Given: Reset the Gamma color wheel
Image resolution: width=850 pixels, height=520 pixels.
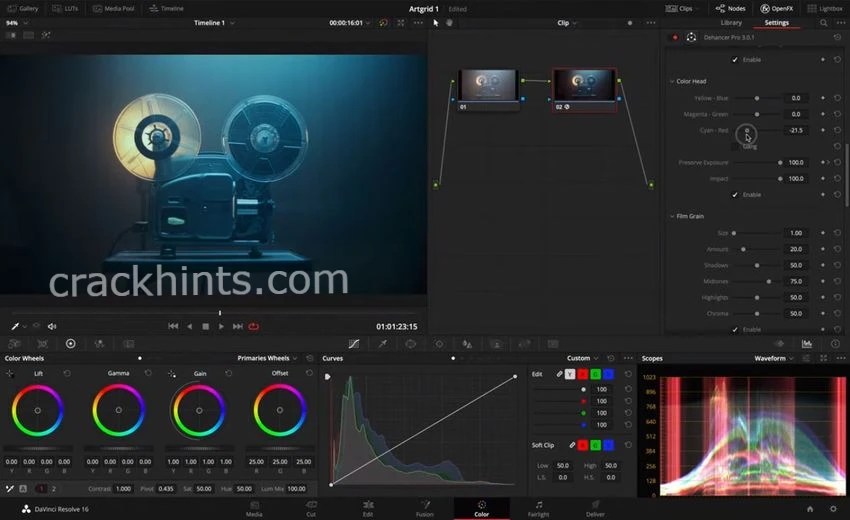Looking at the screenshot, I should 148,373.
